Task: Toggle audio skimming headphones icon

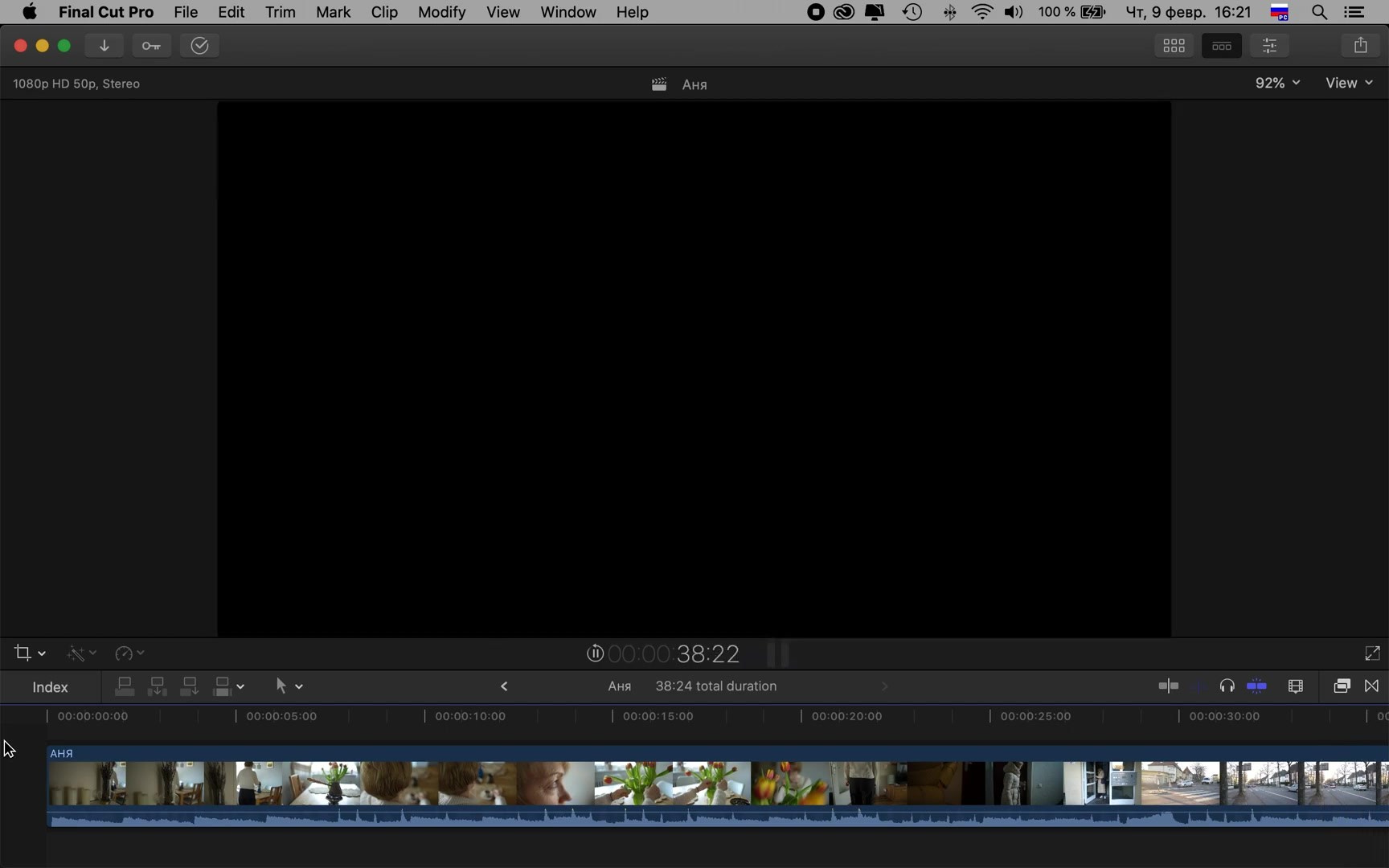Action: 1227,686
